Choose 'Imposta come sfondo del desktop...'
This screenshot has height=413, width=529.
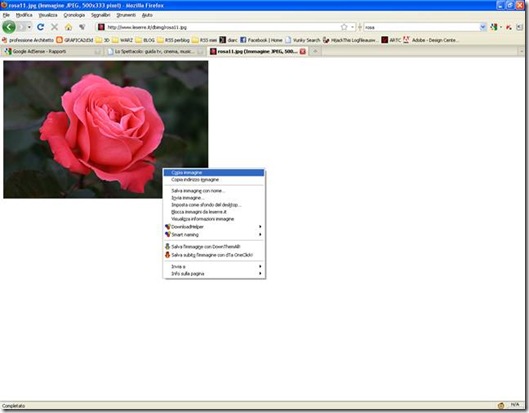pos(214,205)
